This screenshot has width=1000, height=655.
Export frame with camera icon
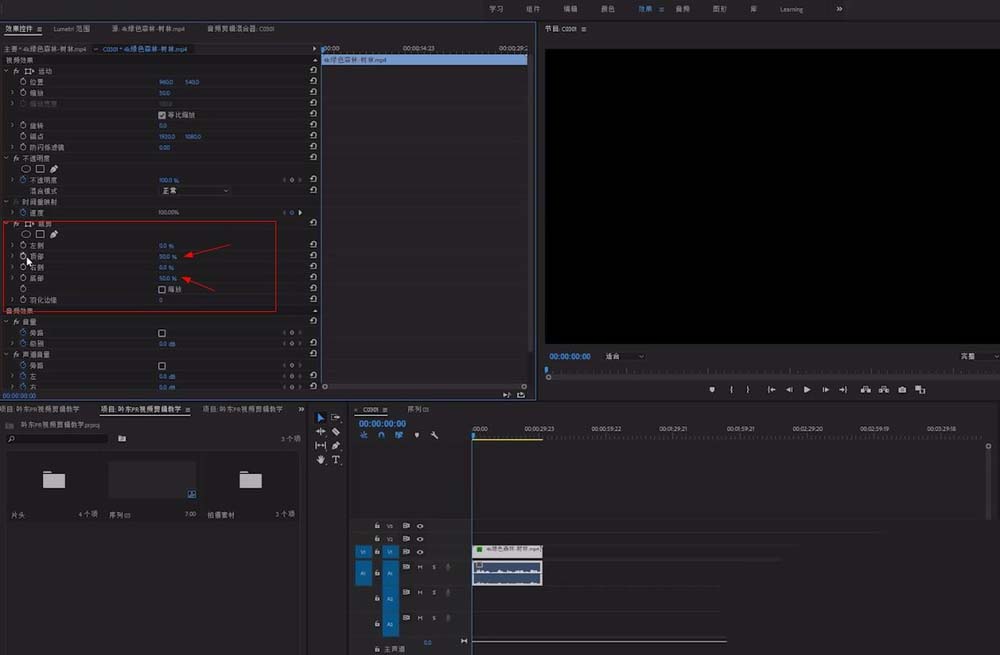tap(902, 390)
